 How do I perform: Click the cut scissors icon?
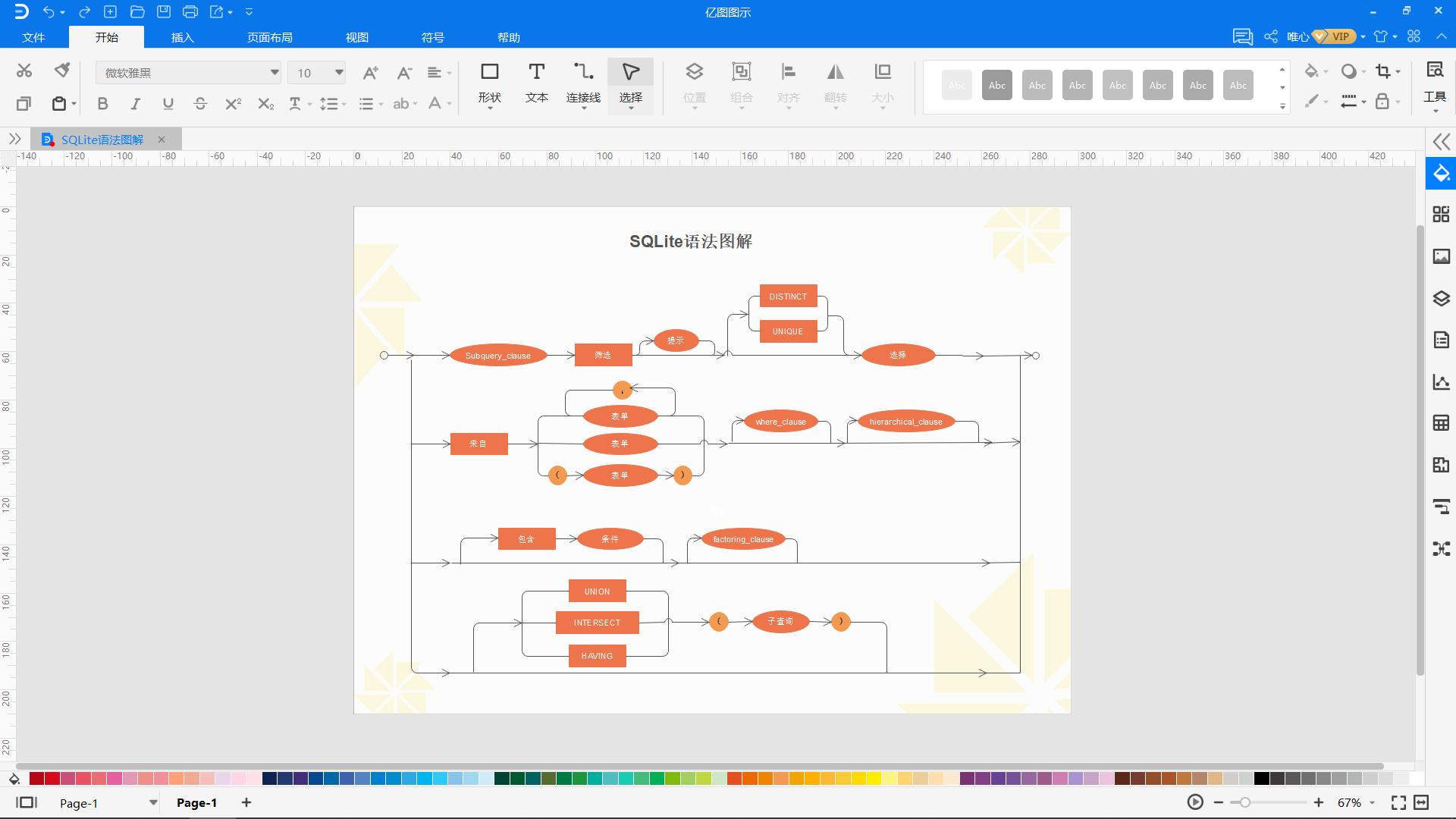[24, 71]
